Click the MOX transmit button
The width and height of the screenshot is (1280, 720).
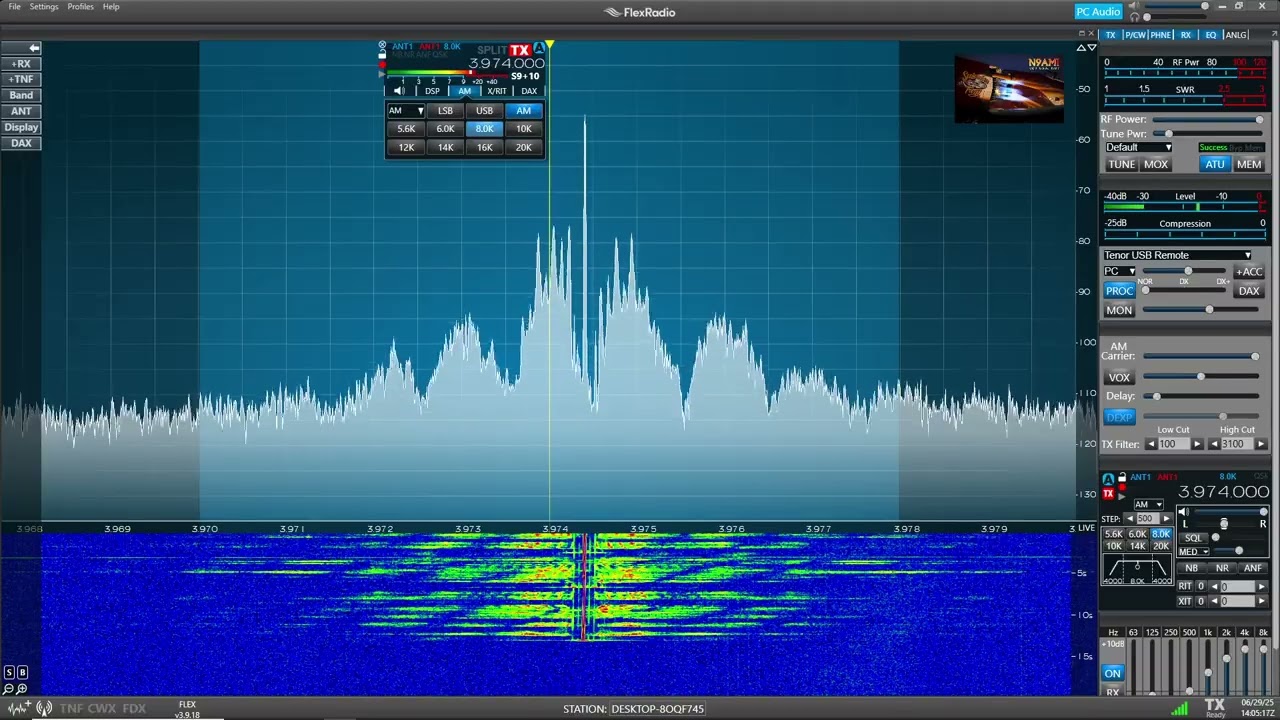point(1155,165)
